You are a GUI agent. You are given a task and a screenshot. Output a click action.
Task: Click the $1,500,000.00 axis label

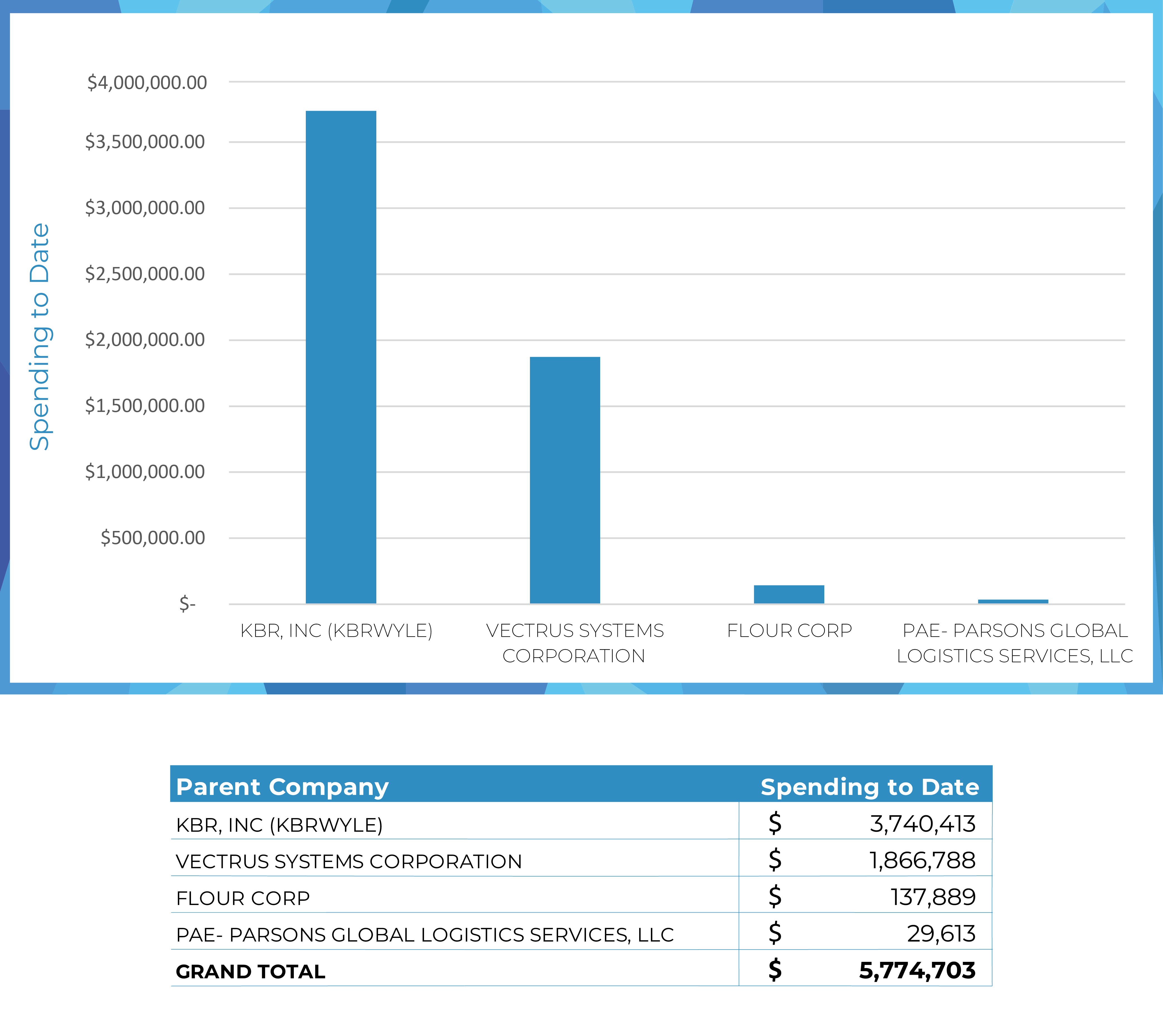[x=145, y=406]
